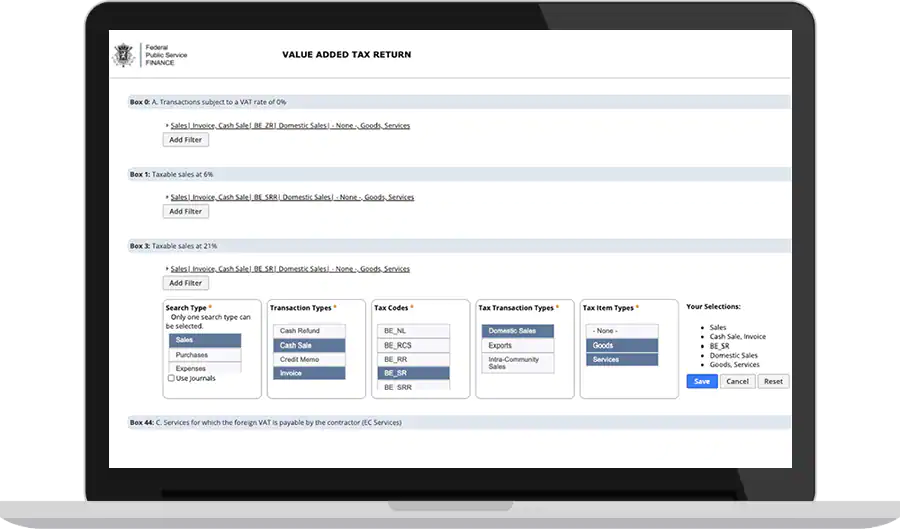Click Add Filter under Box 0
The height and width of the screenshot is (529, 900).
[x=185, y=139]
